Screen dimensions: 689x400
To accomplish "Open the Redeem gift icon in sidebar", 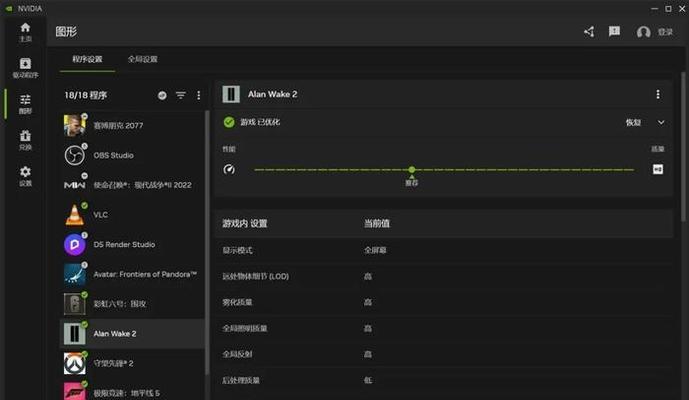I will [x=25, y=140].
